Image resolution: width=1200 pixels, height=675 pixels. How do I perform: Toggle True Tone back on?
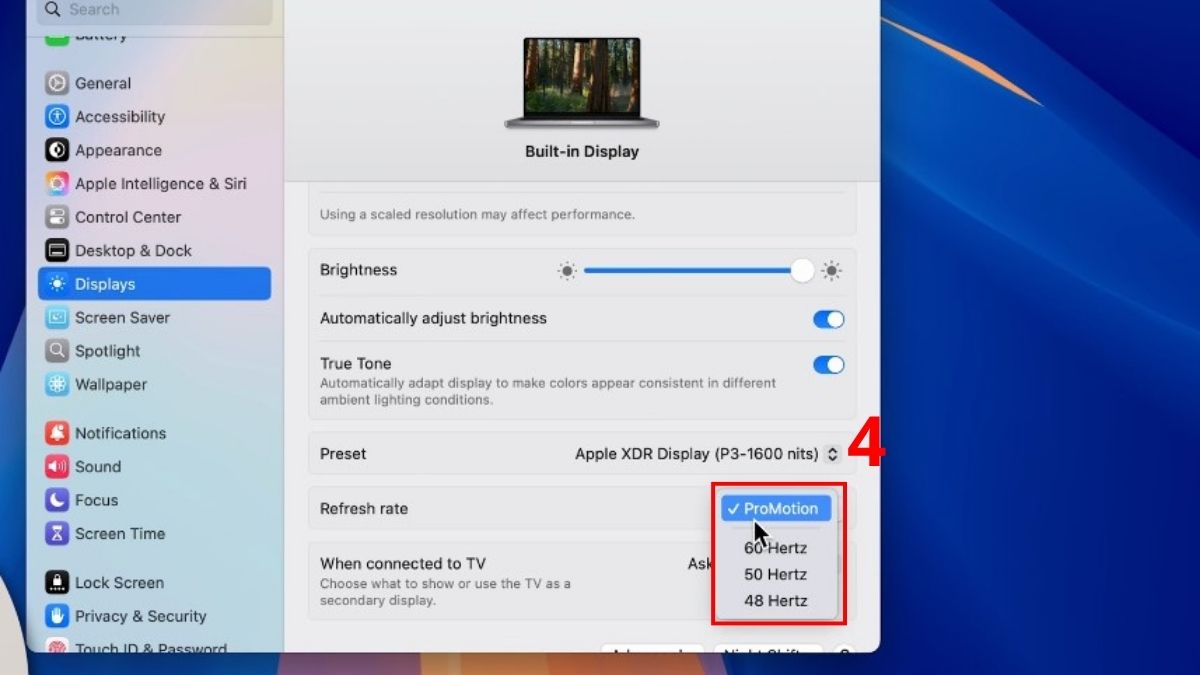(828, 365)
